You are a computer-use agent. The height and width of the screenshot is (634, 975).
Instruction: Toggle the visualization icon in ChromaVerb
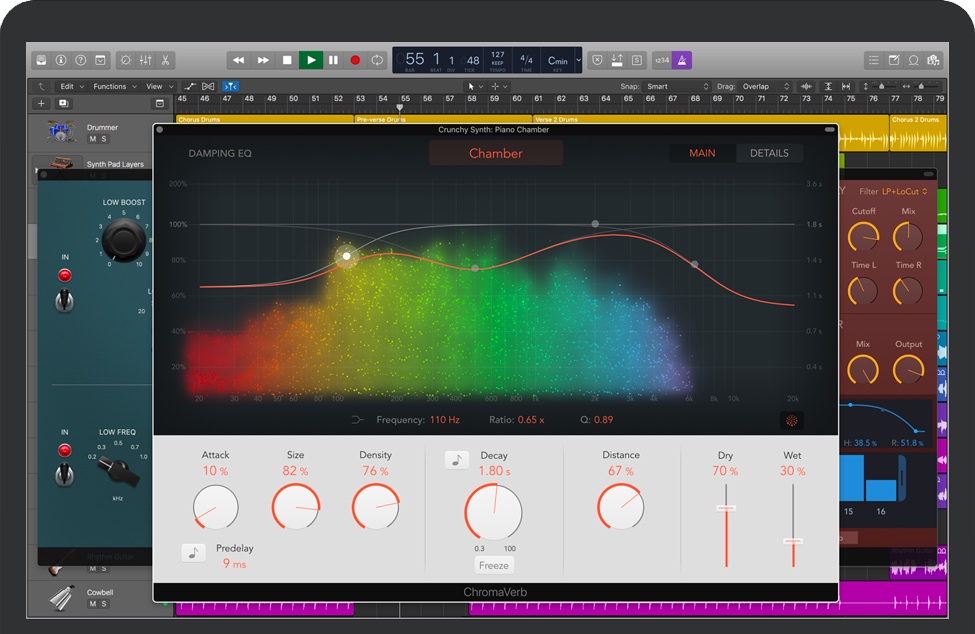pos(791,421)
